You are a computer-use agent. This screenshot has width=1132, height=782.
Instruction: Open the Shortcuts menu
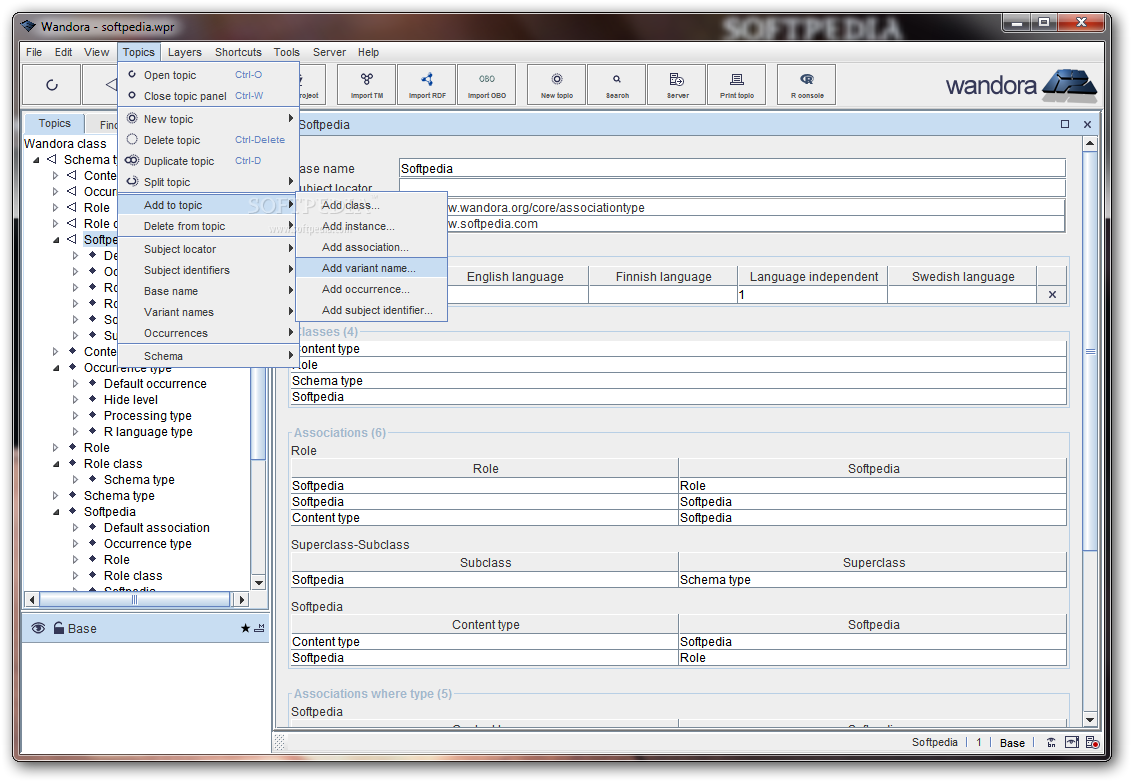click(x=238, y=52)
